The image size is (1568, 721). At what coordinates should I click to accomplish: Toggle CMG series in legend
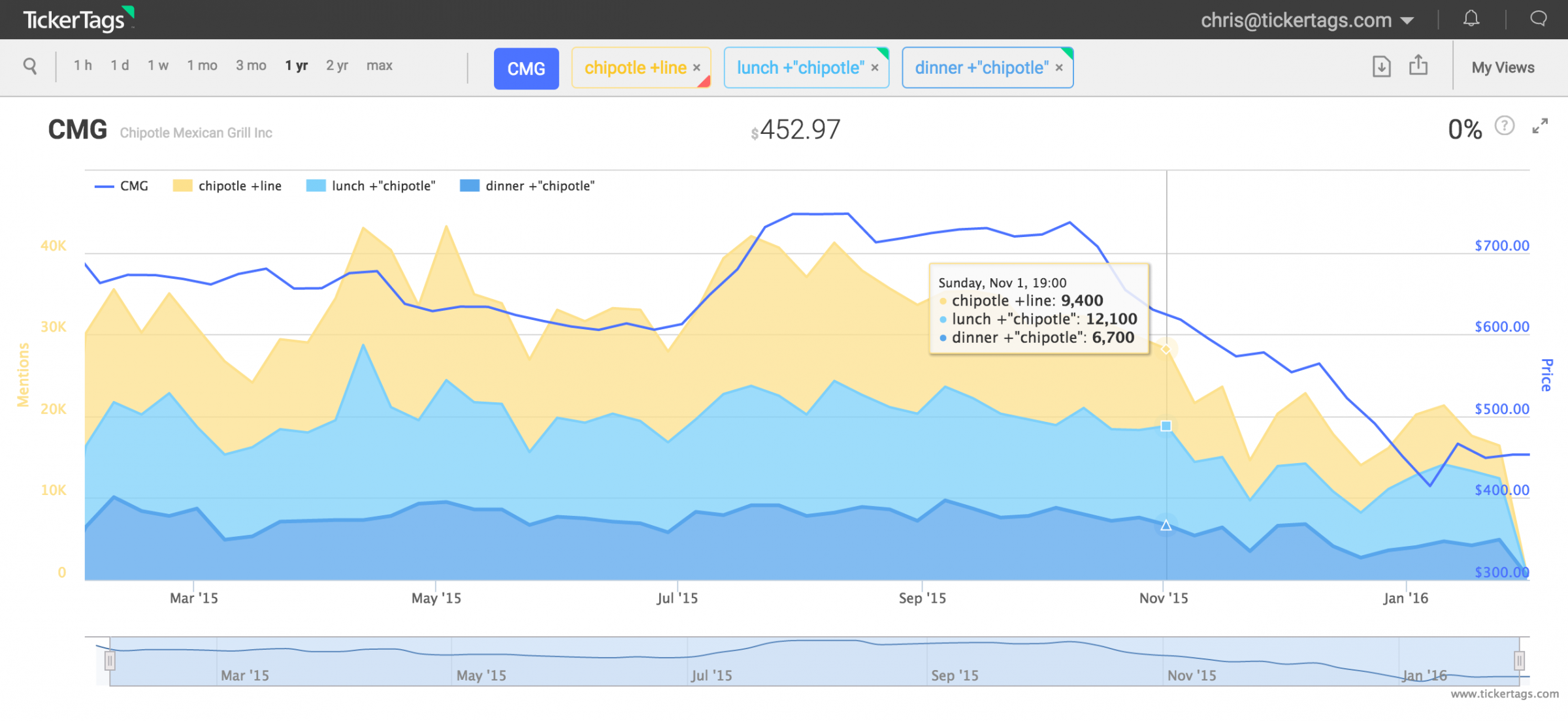[x=122, y=186]
